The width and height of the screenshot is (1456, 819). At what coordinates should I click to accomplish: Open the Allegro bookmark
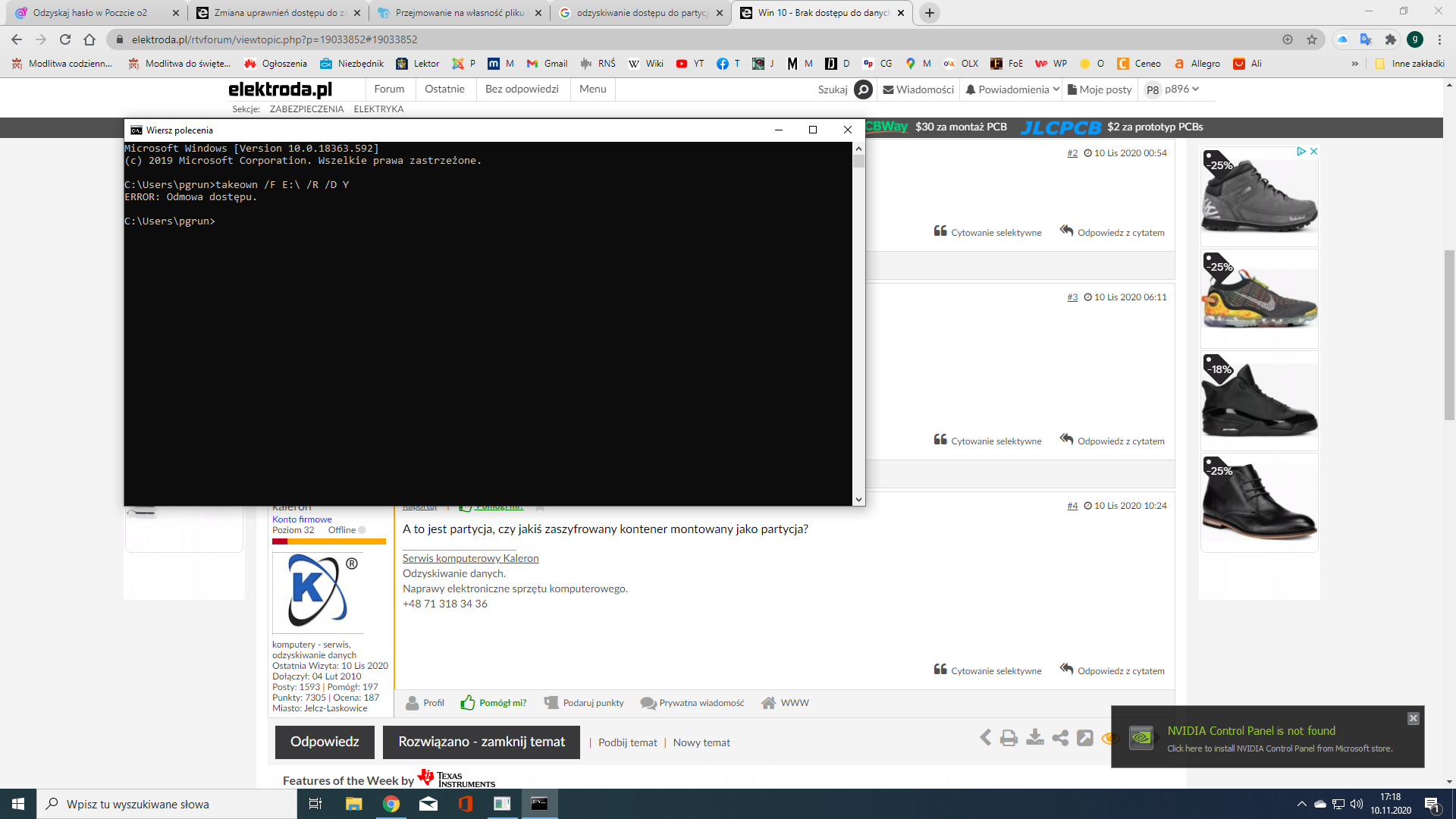(1197, 64)
